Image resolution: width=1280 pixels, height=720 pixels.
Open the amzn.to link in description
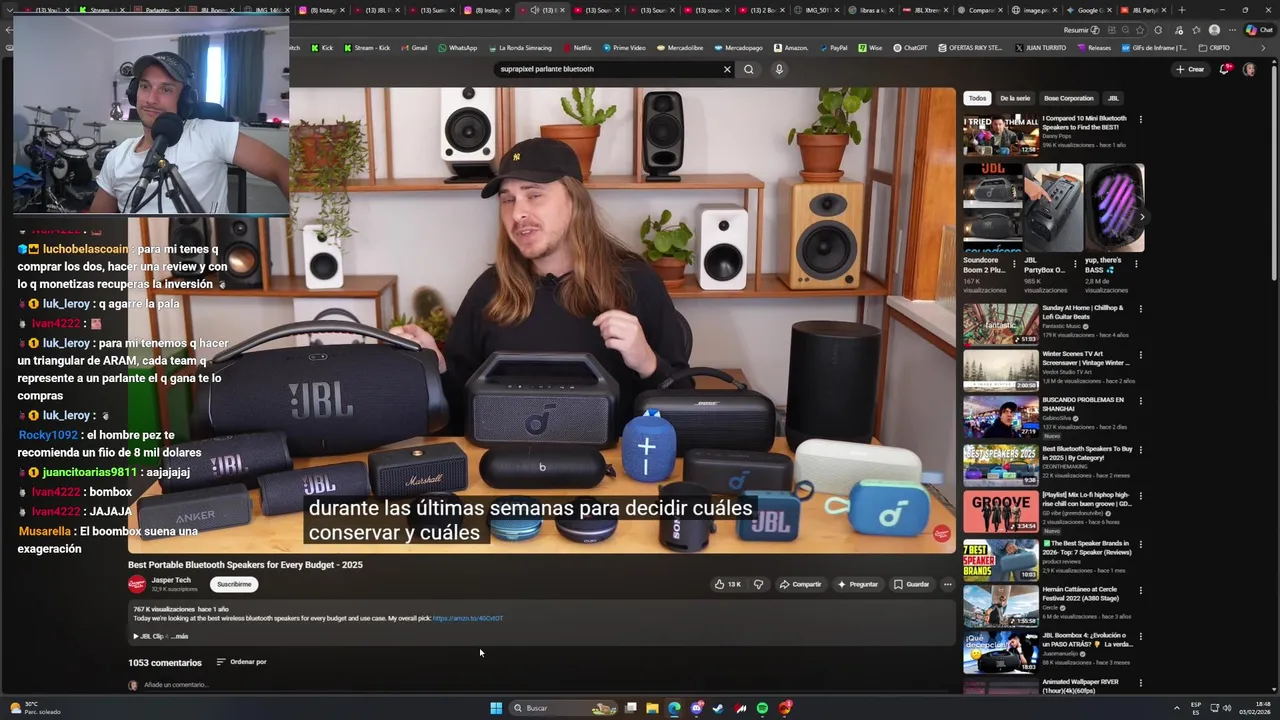pos(467,618)
